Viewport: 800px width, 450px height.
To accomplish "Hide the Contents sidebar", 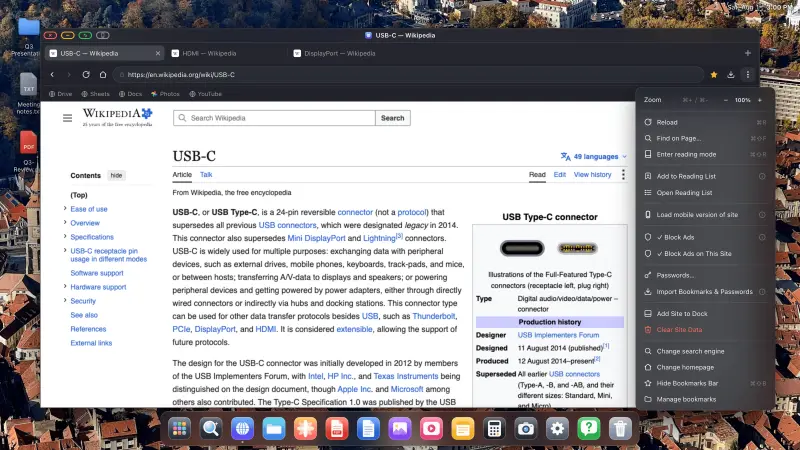I will click(x=116, y=176).
